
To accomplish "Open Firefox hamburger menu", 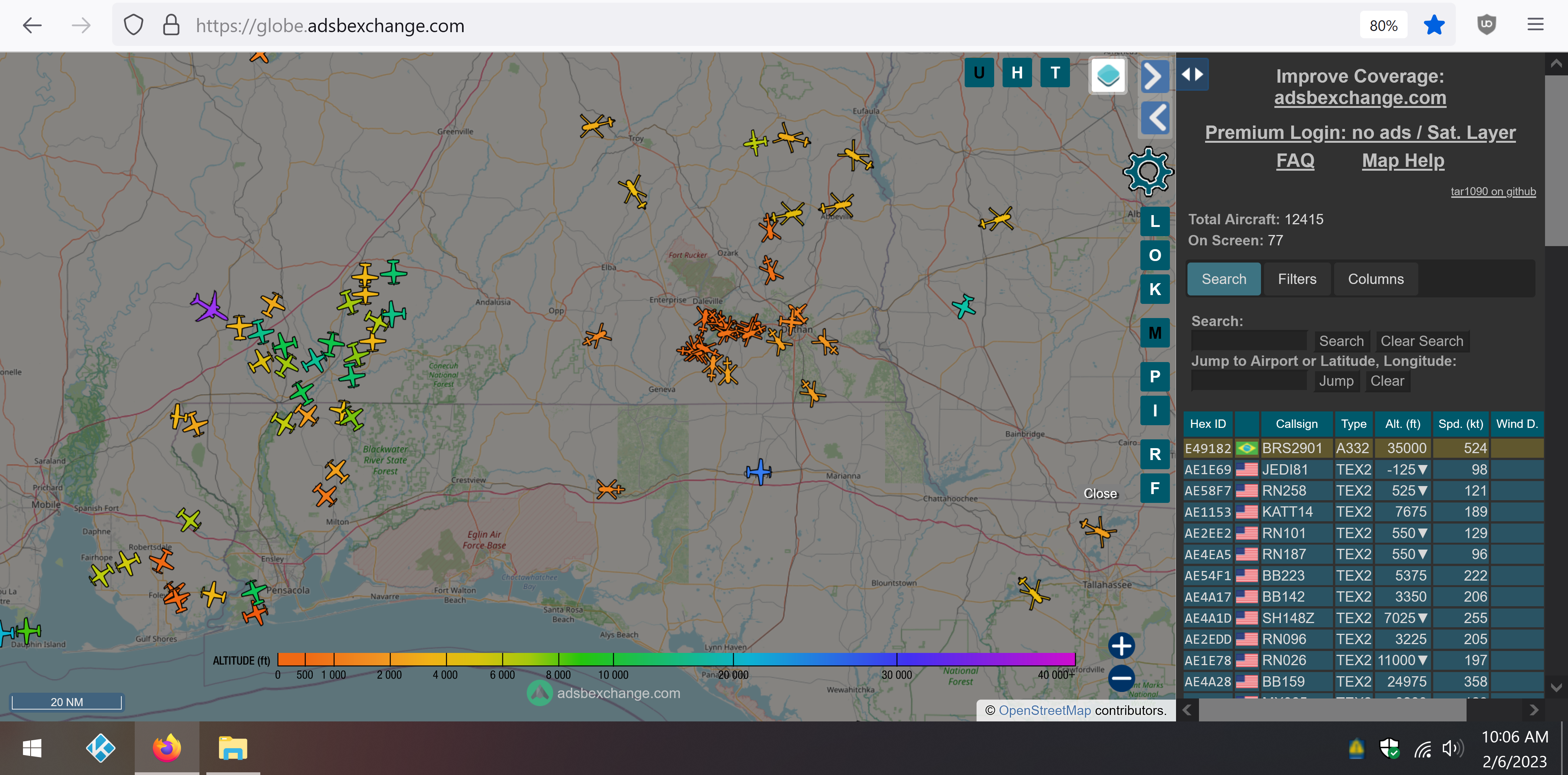I will point(1535,25).
